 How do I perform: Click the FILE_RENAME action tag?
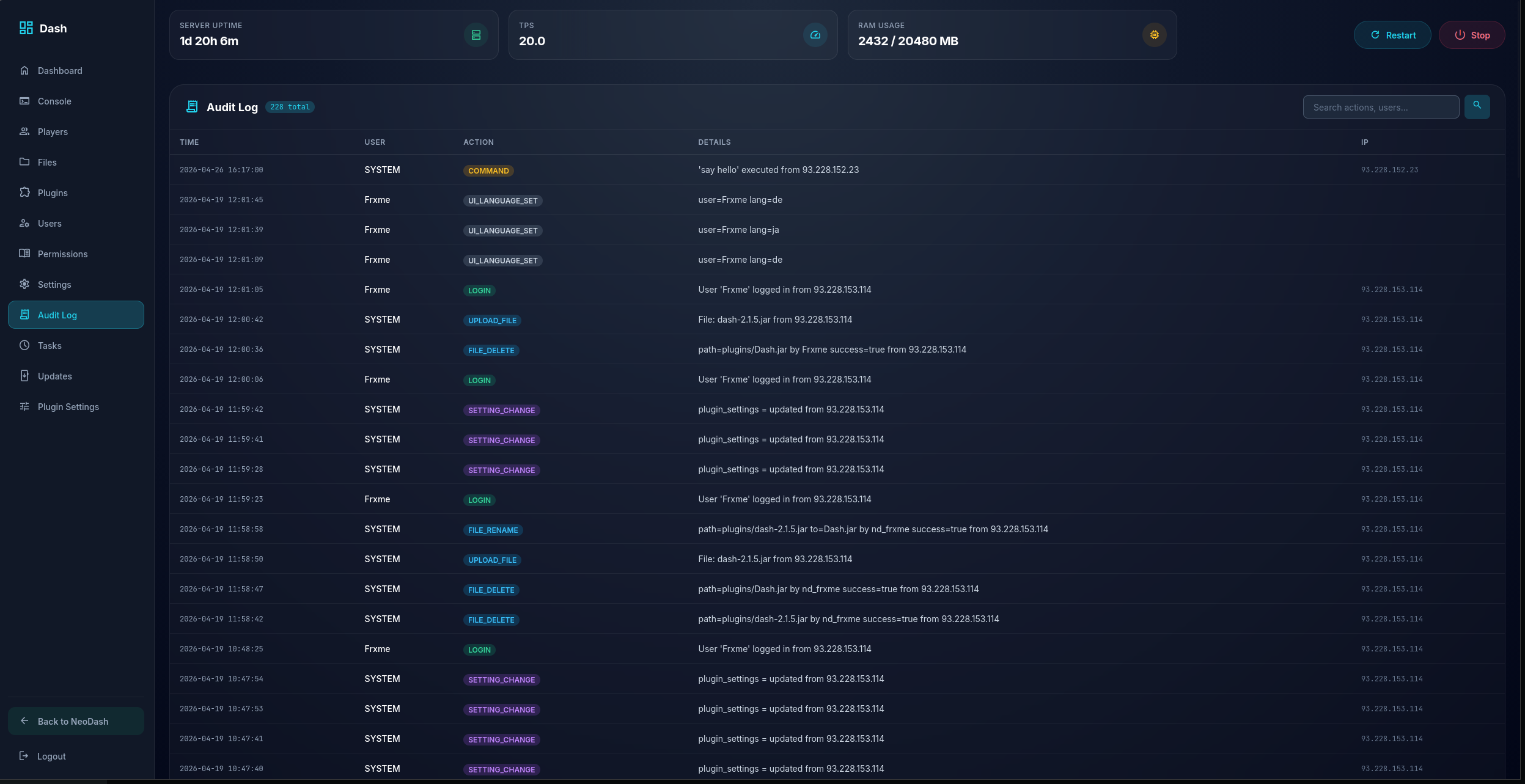[493, 530]
